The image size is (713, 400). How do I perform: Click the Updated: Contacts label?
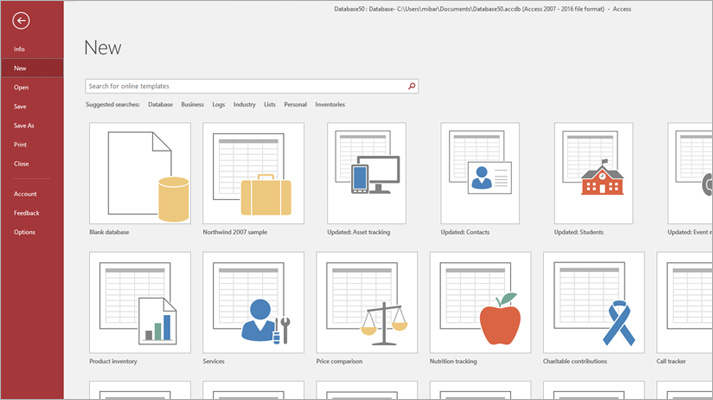(465, 232)
